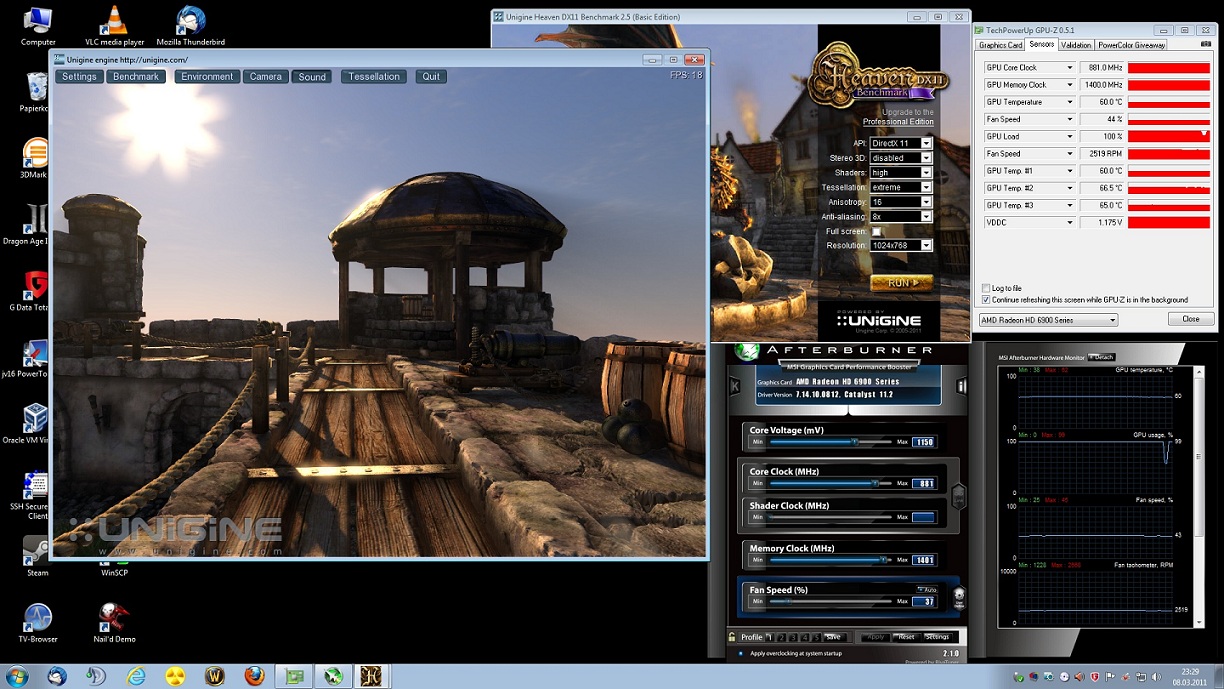Click Afterburner left 'K' side button
1224x689 pixels.
pos(736,385)
